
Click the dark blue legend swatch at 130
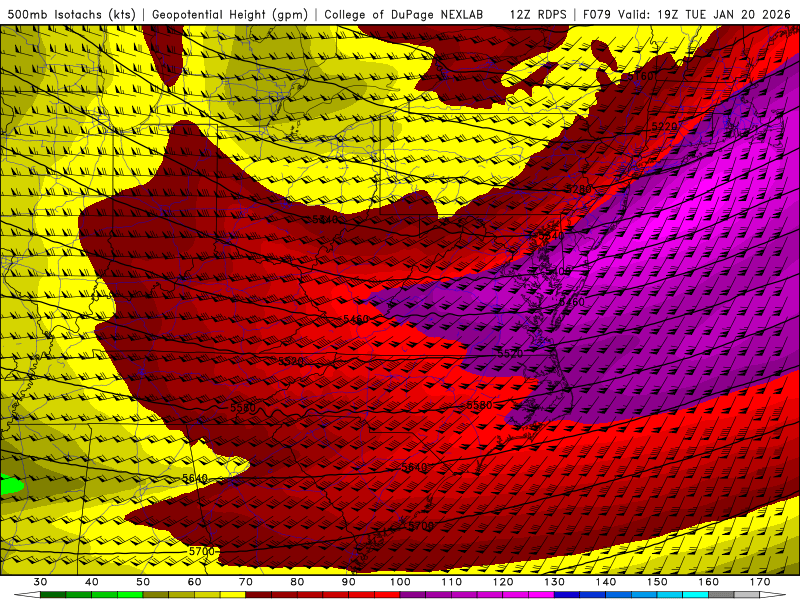(x=567, y=596)
